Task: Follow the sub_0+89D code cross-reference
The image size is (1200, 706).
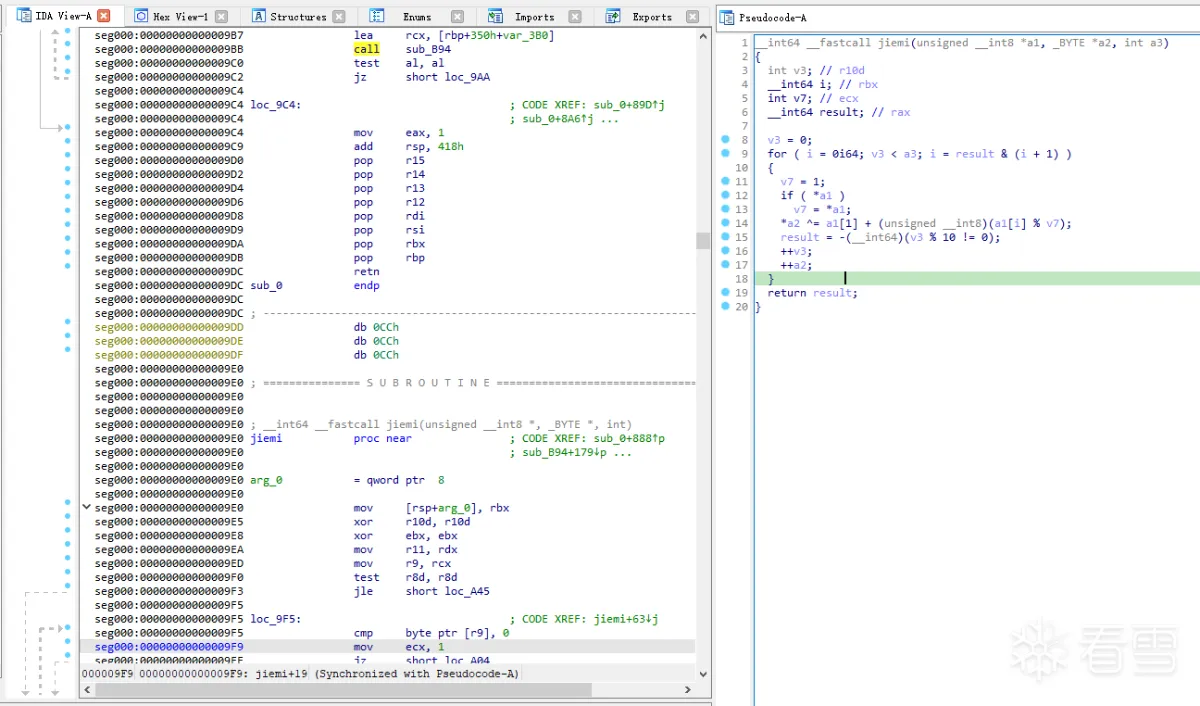Action: 628,105
